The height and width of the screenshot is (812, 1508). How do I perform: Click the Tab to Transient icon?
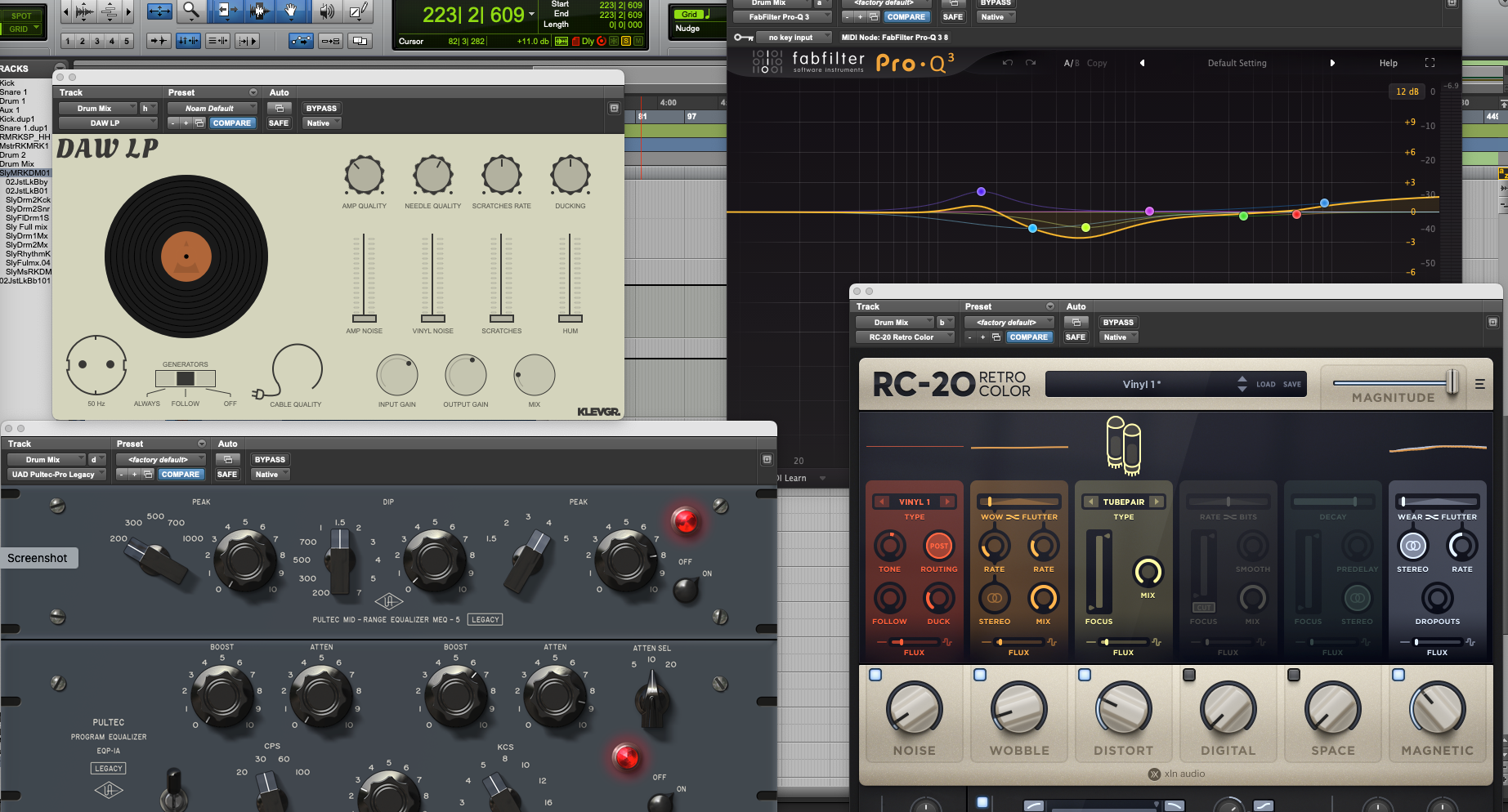pyautogui.click(x=159, y=39)
